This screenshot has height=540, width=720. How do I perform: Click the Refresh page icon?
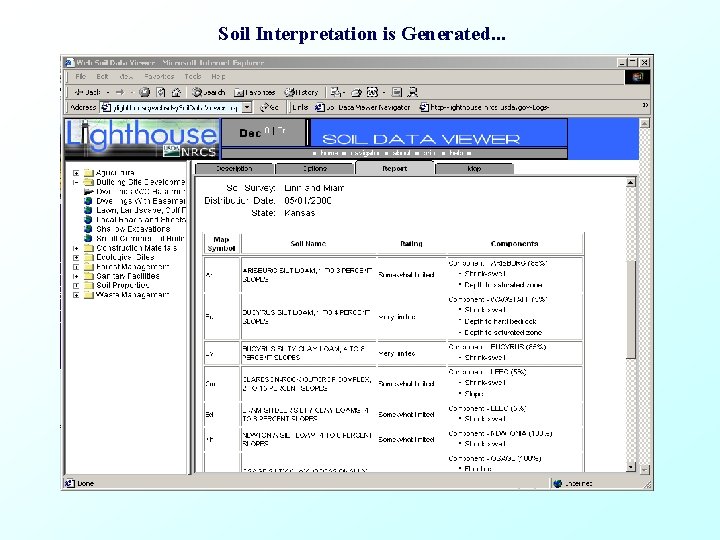pyautogui.click(x=160, y=92)
